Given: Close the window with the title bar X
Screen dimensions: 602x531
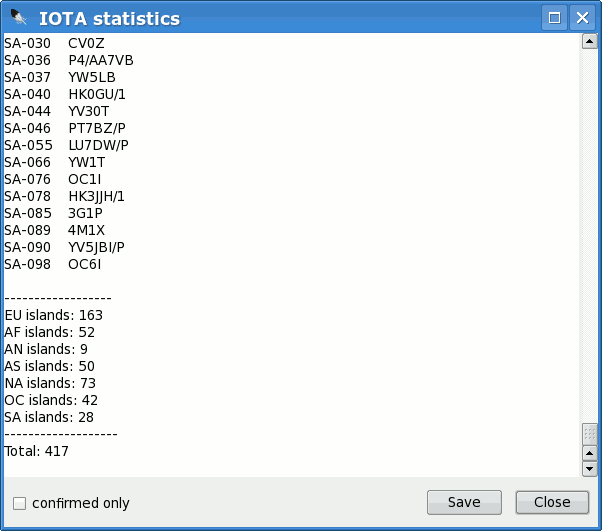Looking at the screenshot, I should pos(582,18).
